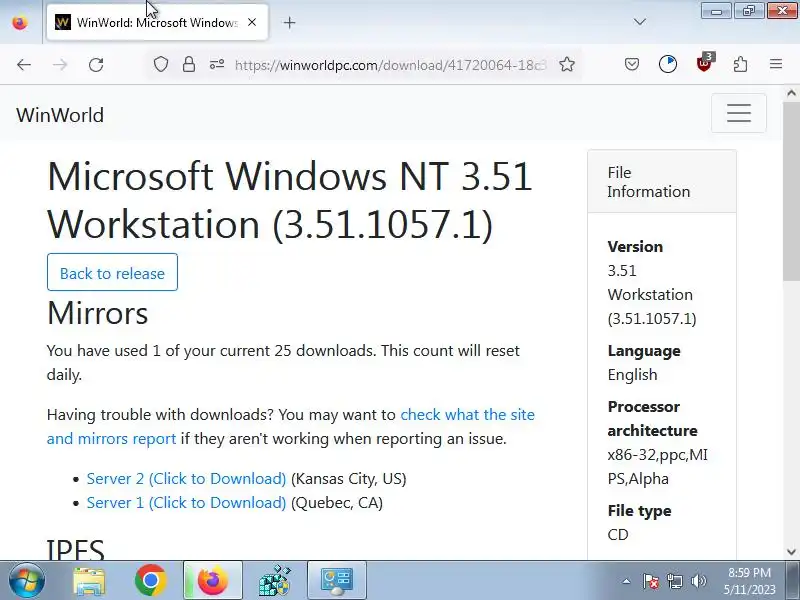Download from Server 1 Quebec
Screen dimensions: 800x600
[186, 503]
